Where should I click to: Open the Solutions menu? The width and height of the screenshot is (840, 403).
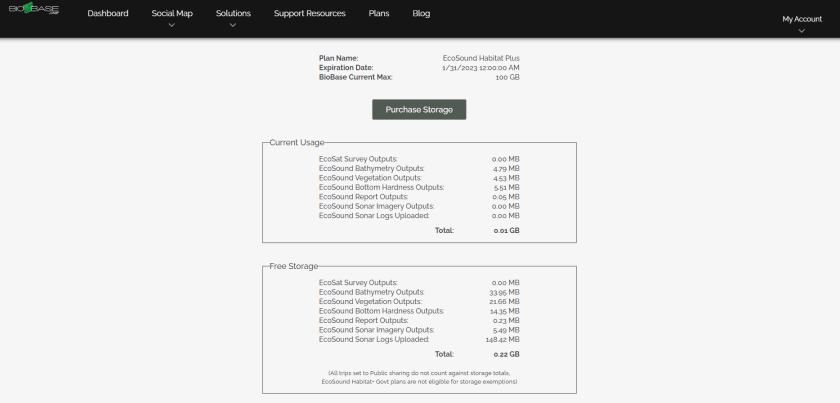click(233, 13)
